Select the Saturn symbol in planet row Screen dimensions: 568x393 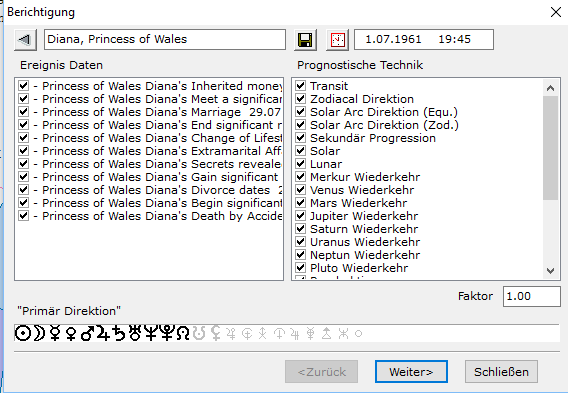tap(118, 334)
